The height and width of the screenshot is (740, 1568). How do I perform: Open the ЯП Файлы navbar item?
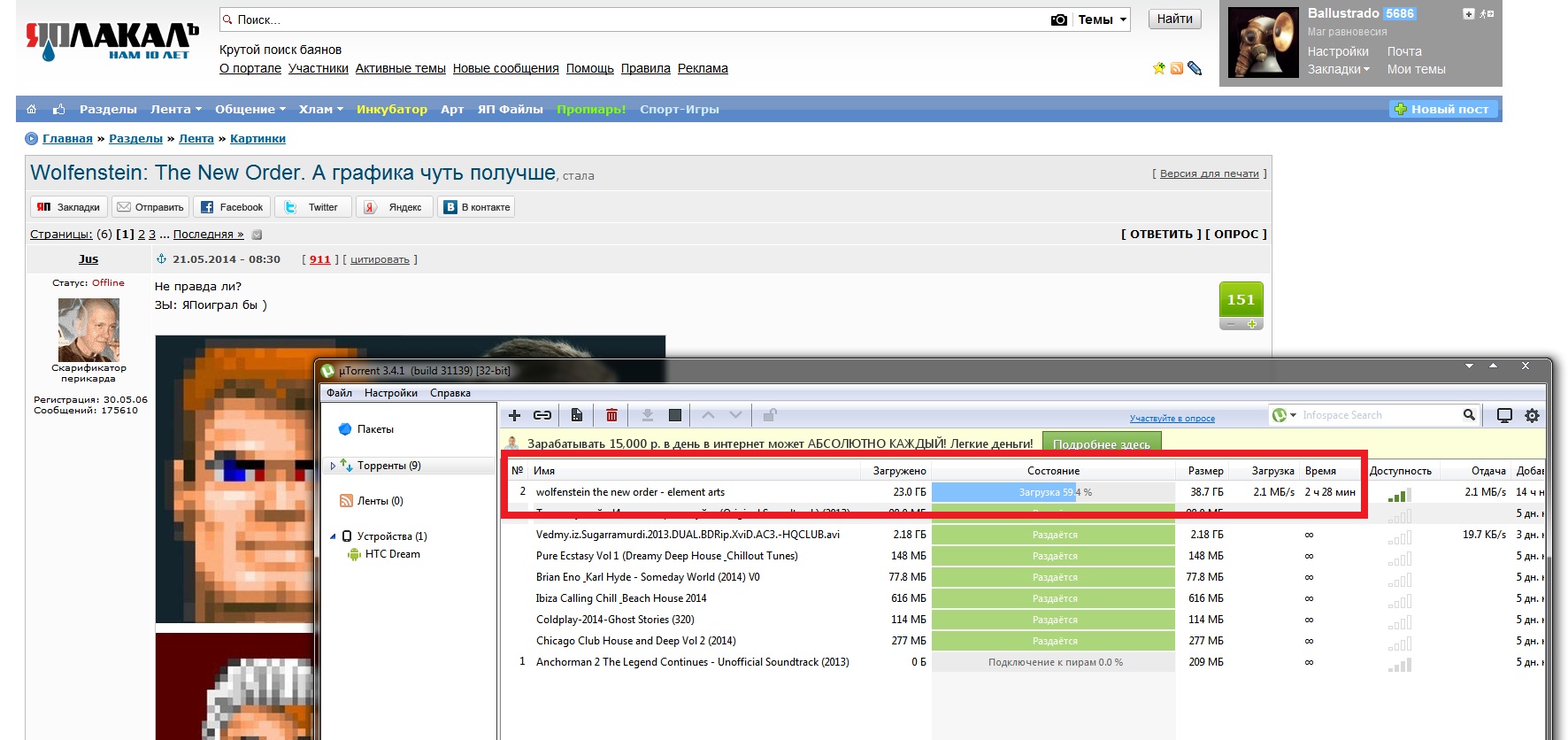click(511, 109)
